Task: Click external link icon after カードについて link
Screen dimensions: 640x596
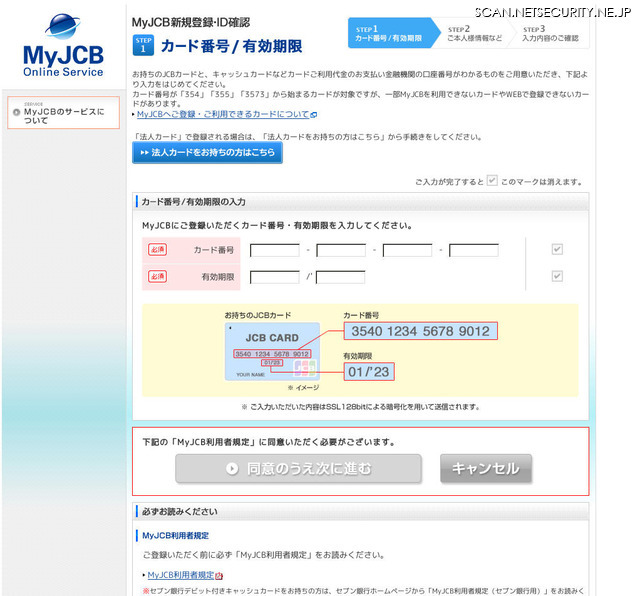Action: click(x=313, y=115)
